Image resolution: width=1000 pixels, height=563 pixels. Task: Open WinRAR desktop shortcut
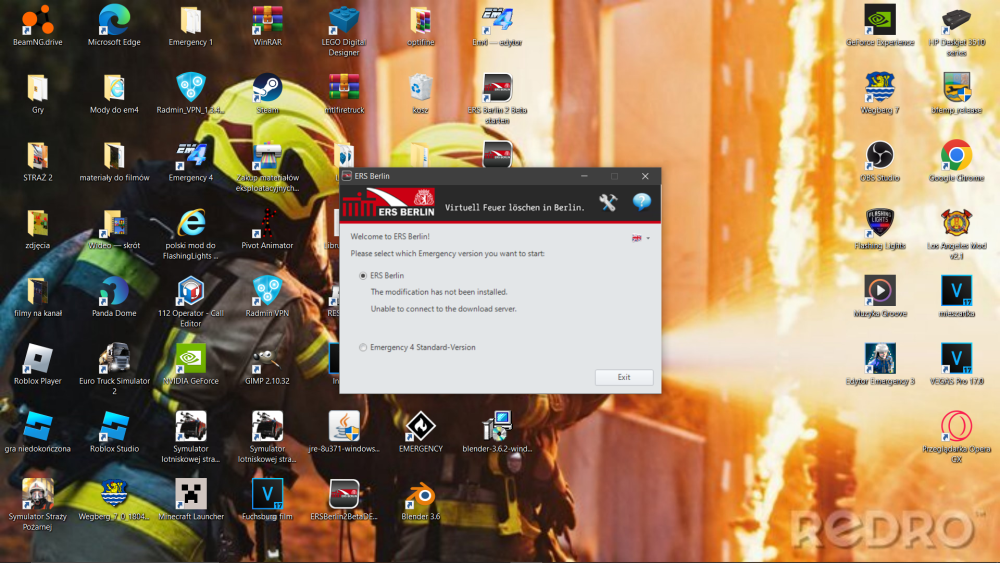[x=267, y=26]
